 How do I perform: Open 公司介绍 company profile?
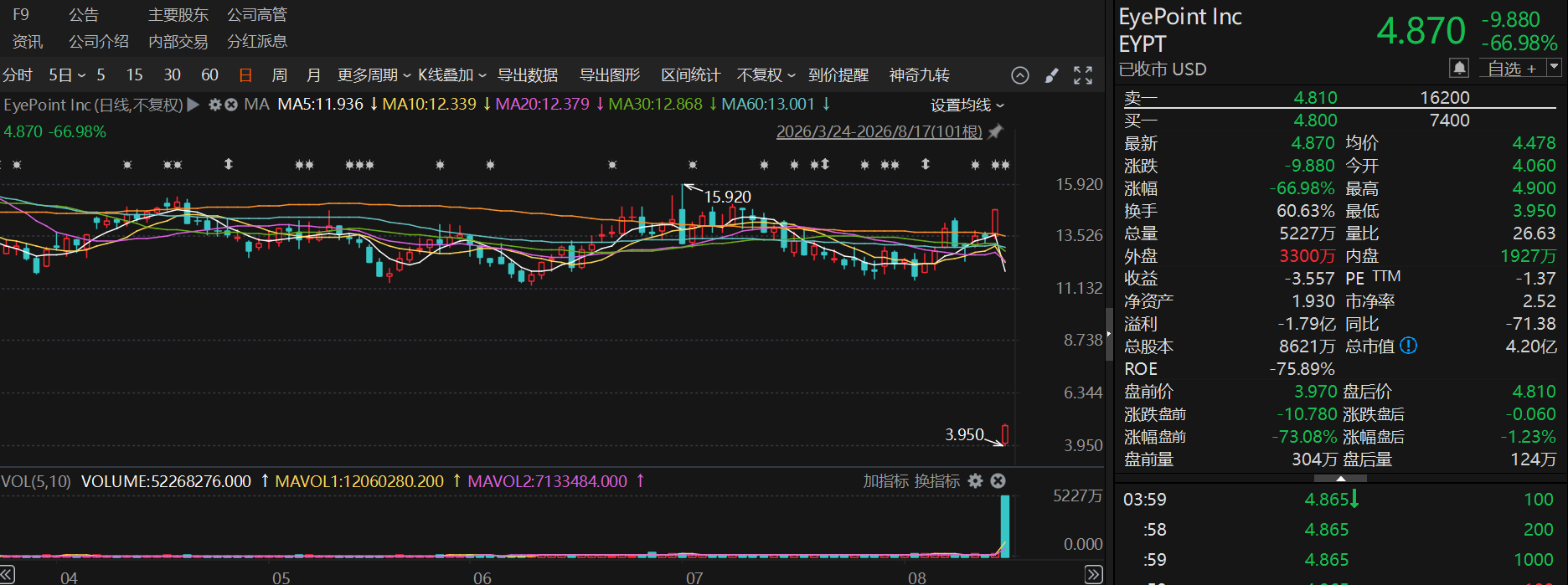[99, 41]
